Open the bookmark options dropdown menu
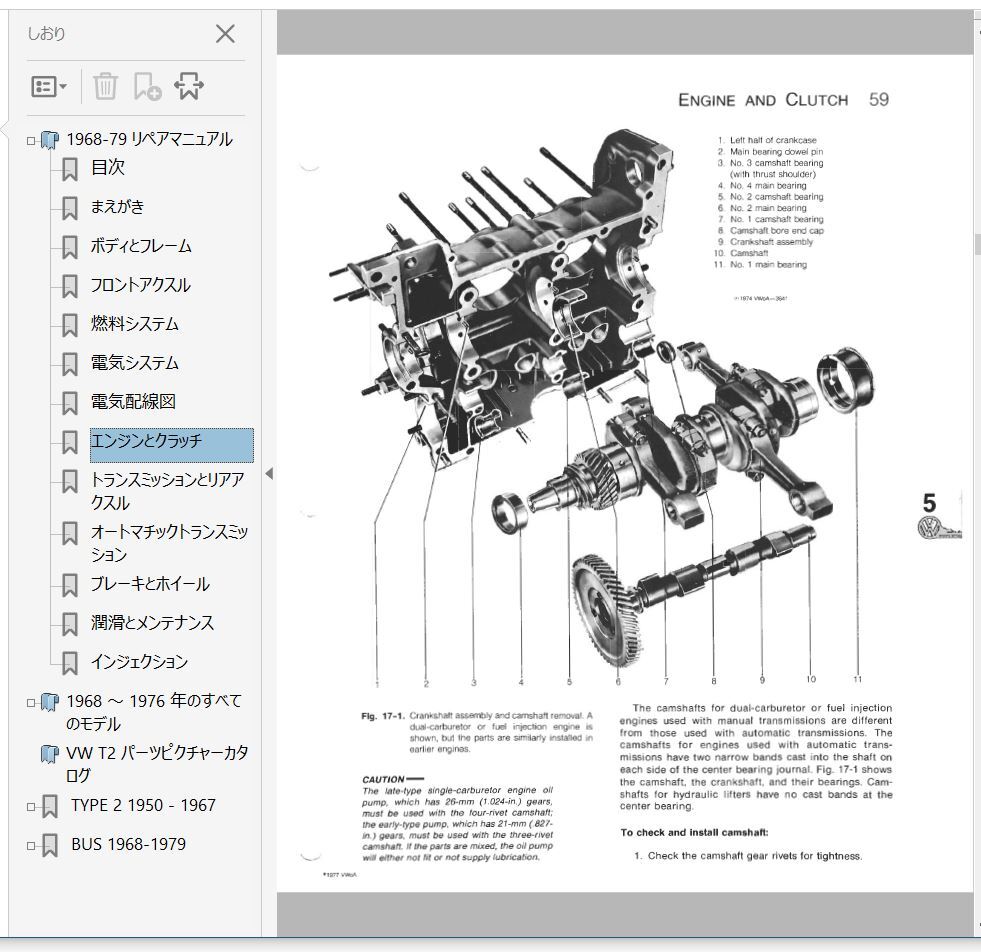This screenshot has height=952, width=981. point(49,86)
